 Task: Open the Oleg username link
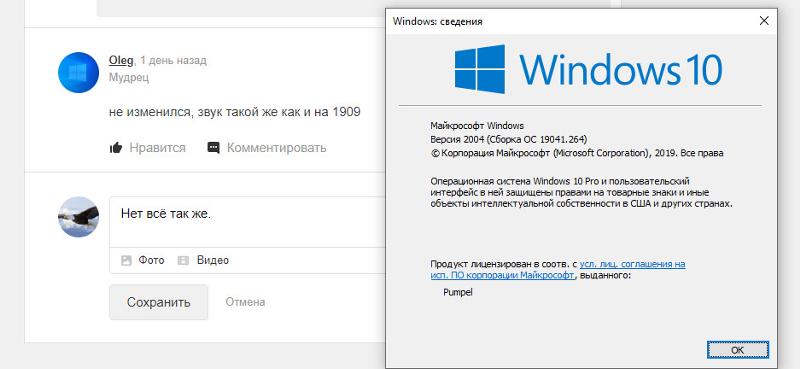pyautogui.click(x=121, y=60)
